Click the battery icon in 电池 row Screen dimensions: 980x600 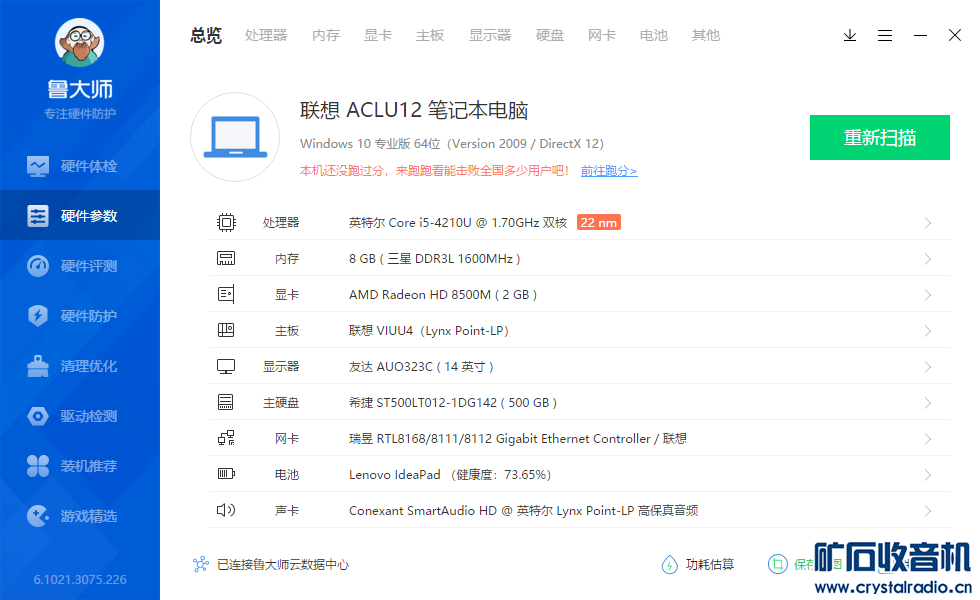point(226,474)
